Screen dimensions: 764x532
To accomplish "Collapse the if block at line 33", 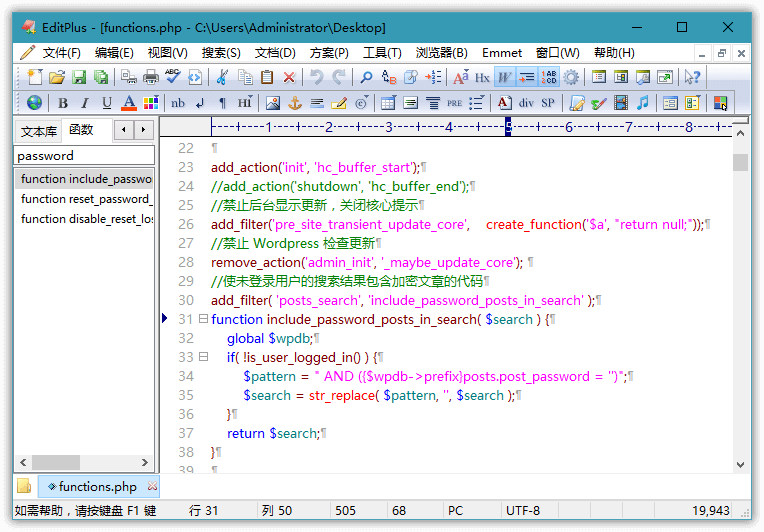I will [203, 357].
